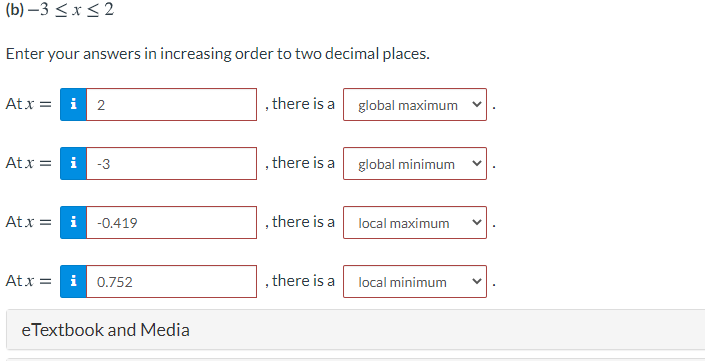Click the input field containing 0.752

(171, 281)
